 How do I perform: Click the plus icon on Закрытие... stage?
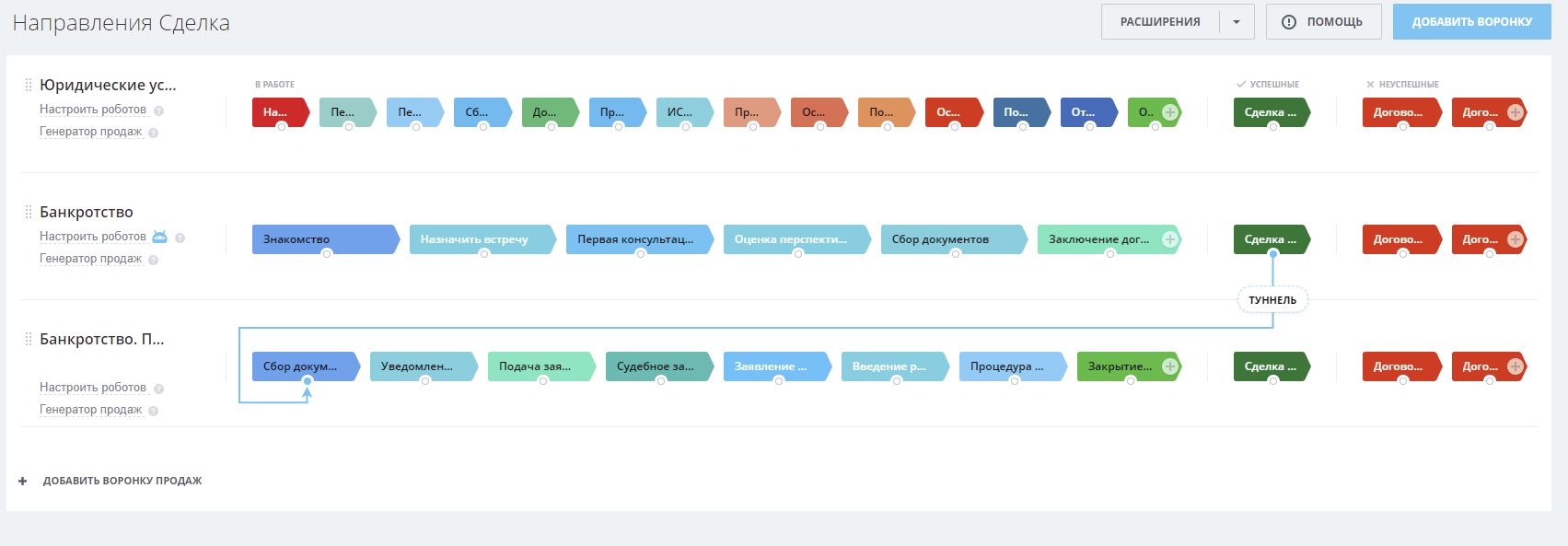[1170, 366]
